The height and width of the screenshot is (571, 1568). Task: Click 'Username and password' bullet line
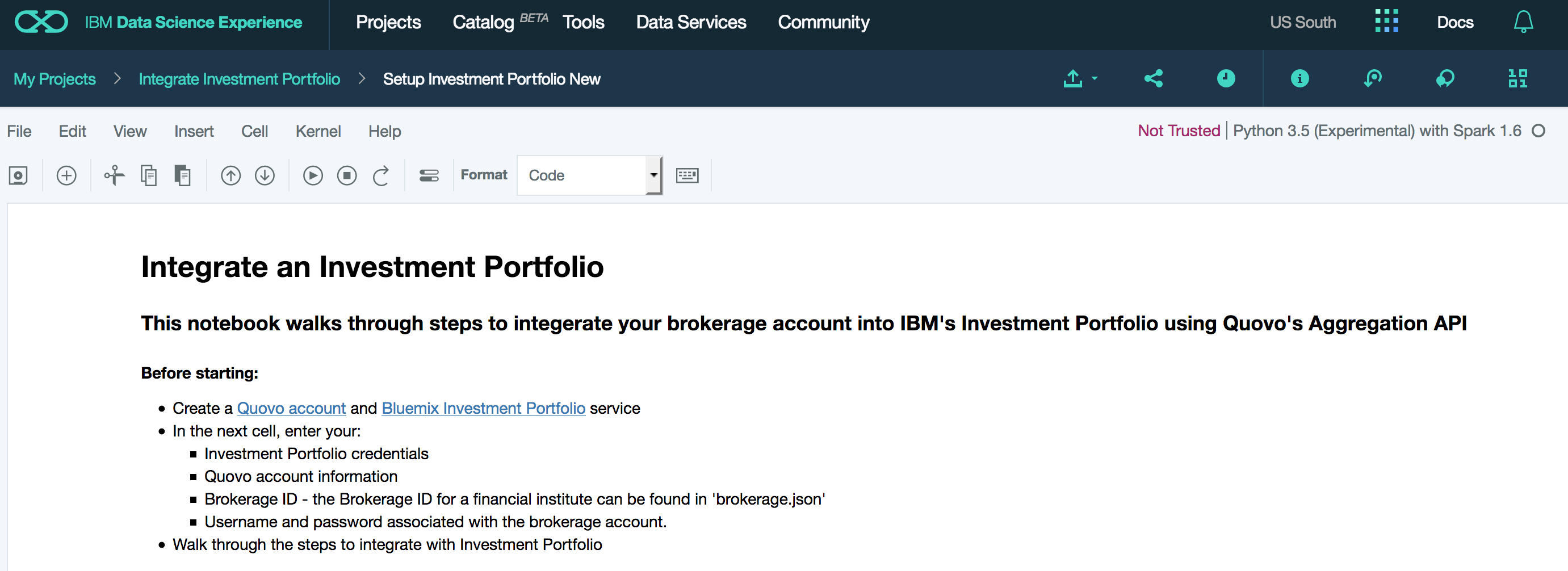pos(436,522)
